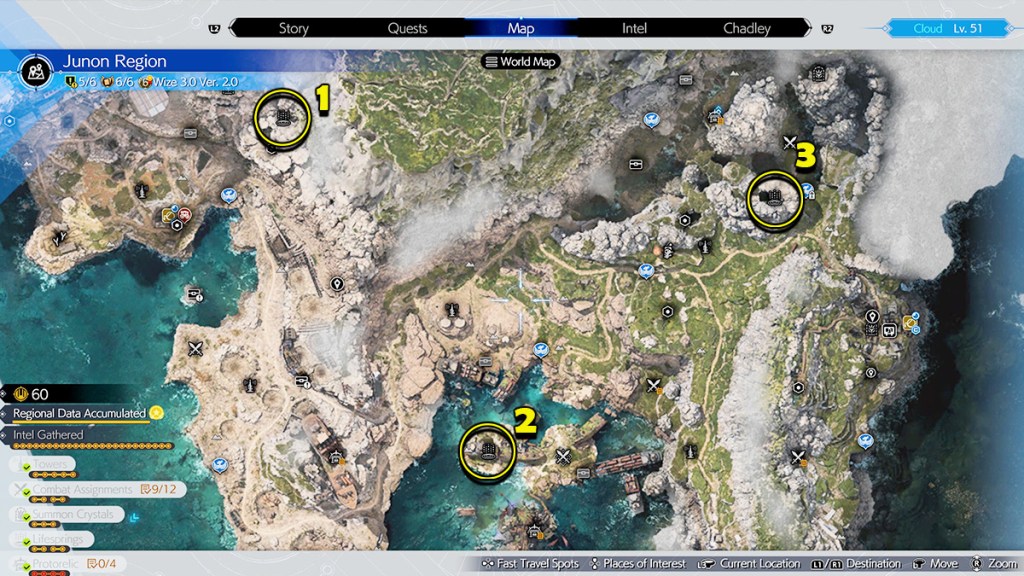Image resolution: width=1024 pixels, height=576 pixels.
Task: Click the World Map label button
Action: (521, 61)
